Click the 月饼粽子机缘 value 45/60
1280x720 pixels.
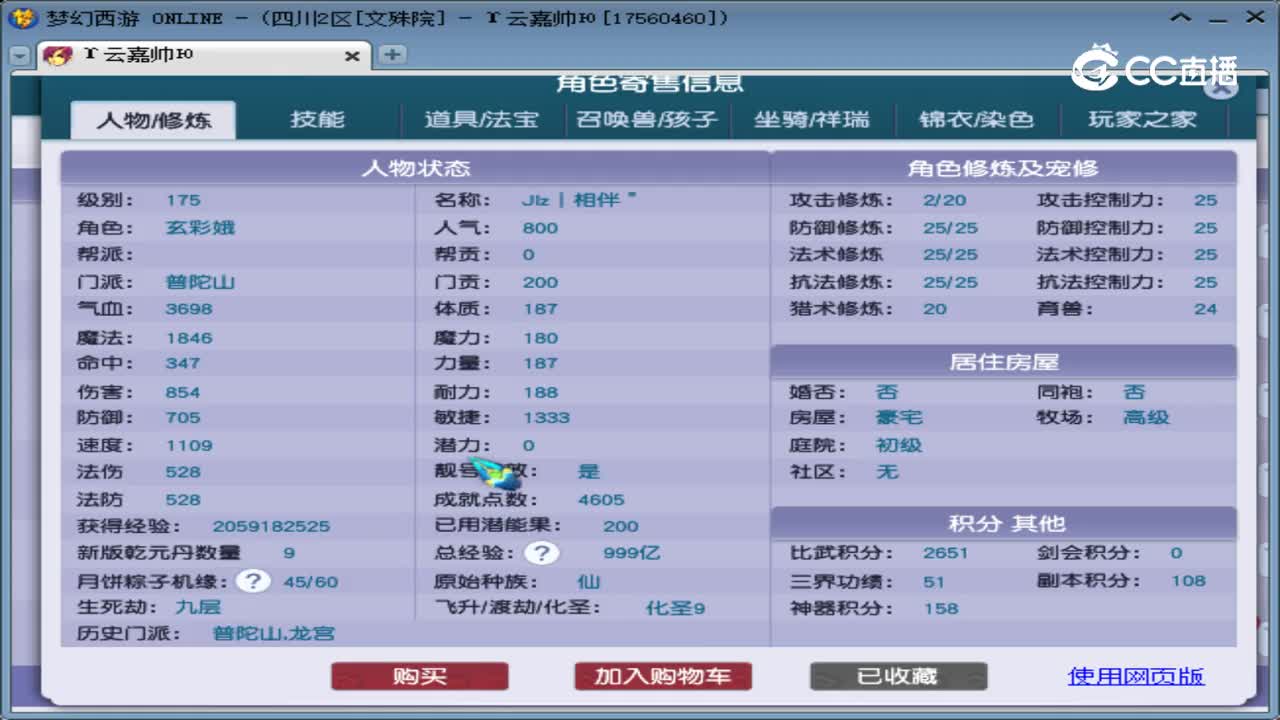(x=311, y=581)
